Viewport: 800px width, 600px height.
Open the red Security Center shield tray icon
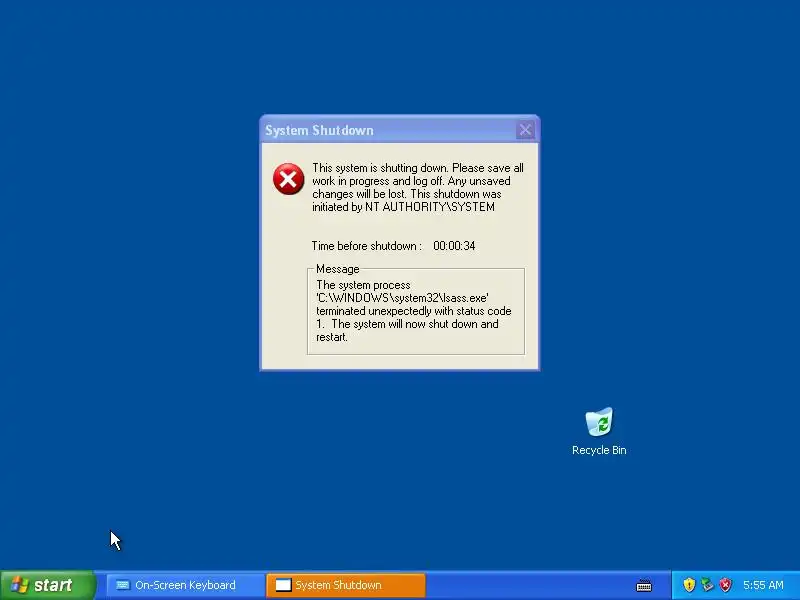[725, 585]
